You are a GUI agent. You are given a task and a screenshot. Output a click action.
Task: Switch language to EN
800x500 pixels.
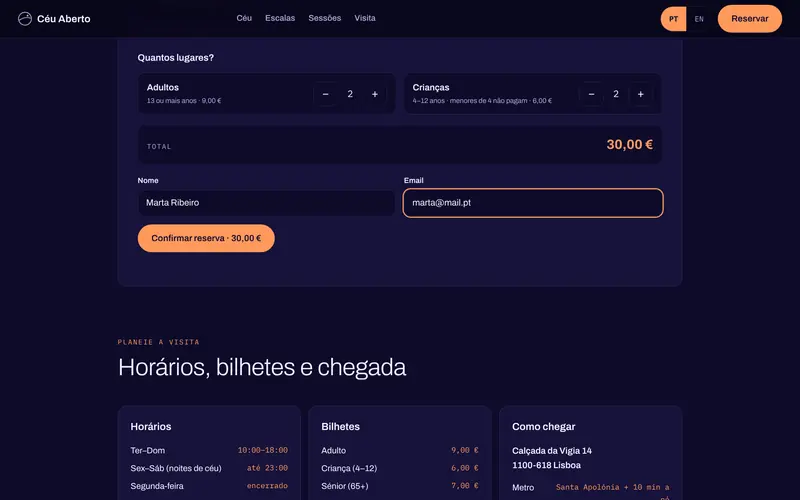pos(699,19)
